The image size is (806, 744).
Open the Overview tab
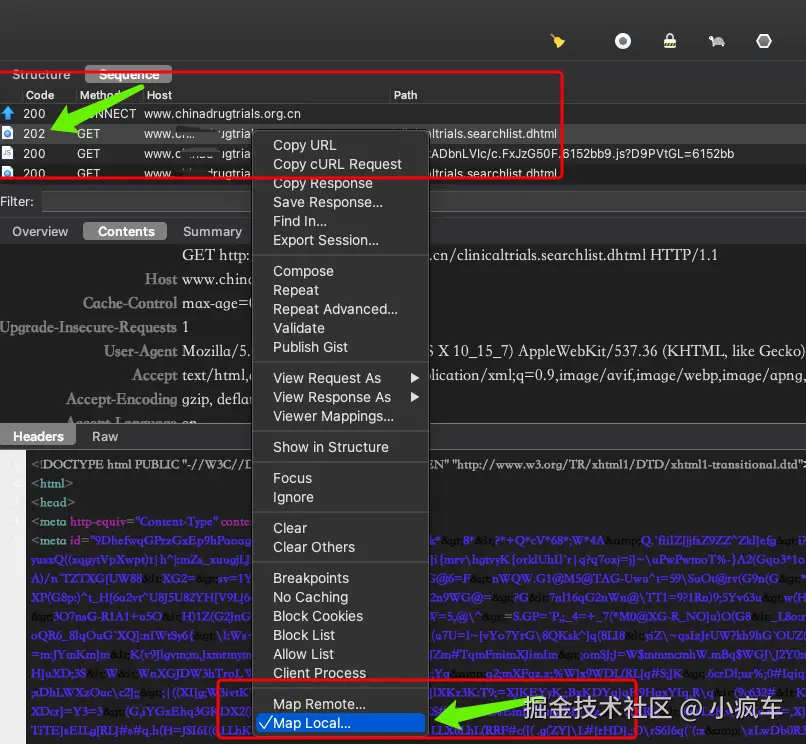coord(40,231)
